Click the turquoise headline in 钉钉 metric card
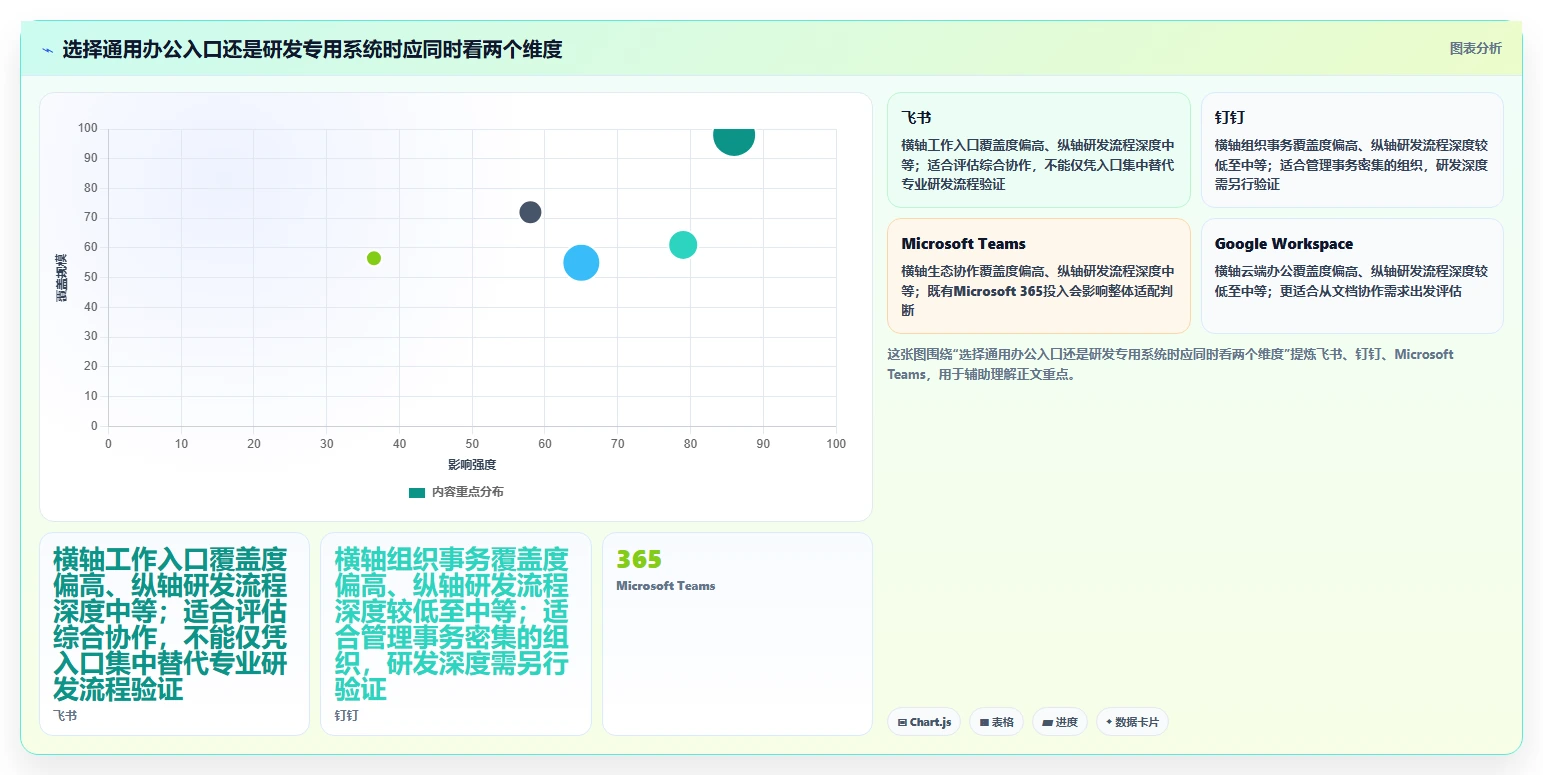The height and width of the screenshot is (775, 1543). click(452, 624)
